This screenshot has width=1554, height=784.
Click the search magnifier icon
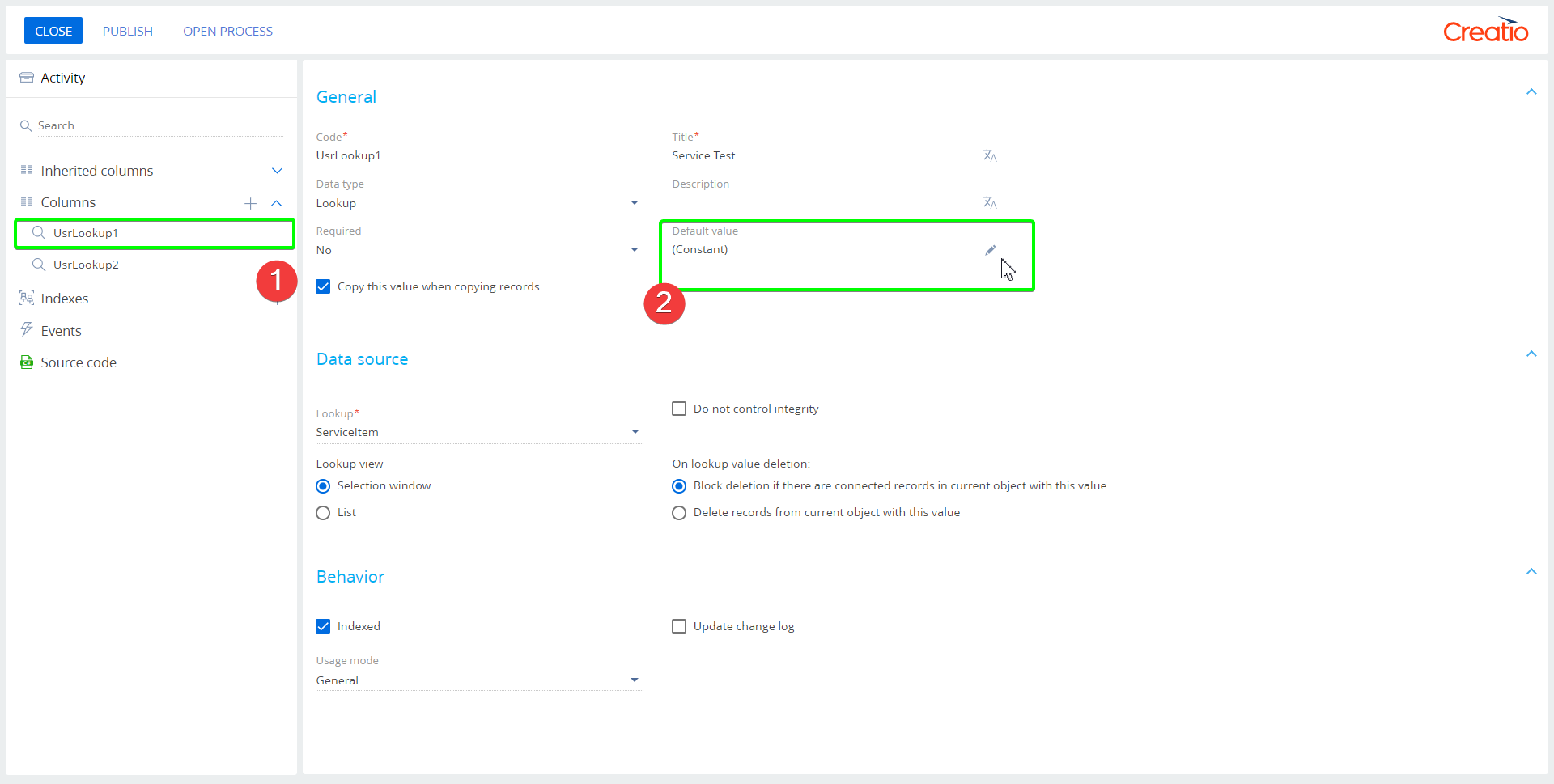(x=26, y=126)
